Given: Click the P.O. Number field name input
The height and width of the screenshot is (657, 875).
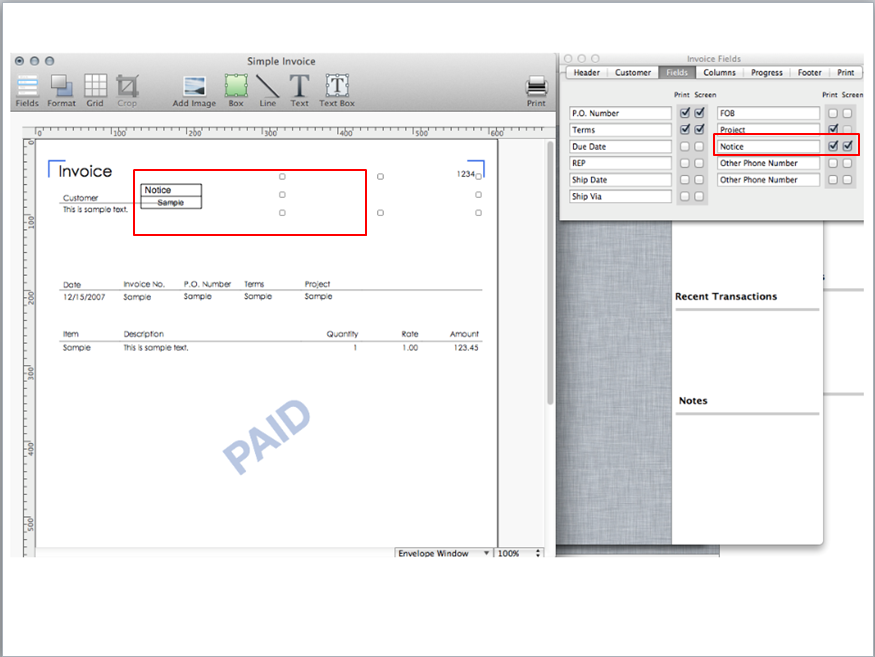Looking at the screenshot, I should (x=621, y=113).
